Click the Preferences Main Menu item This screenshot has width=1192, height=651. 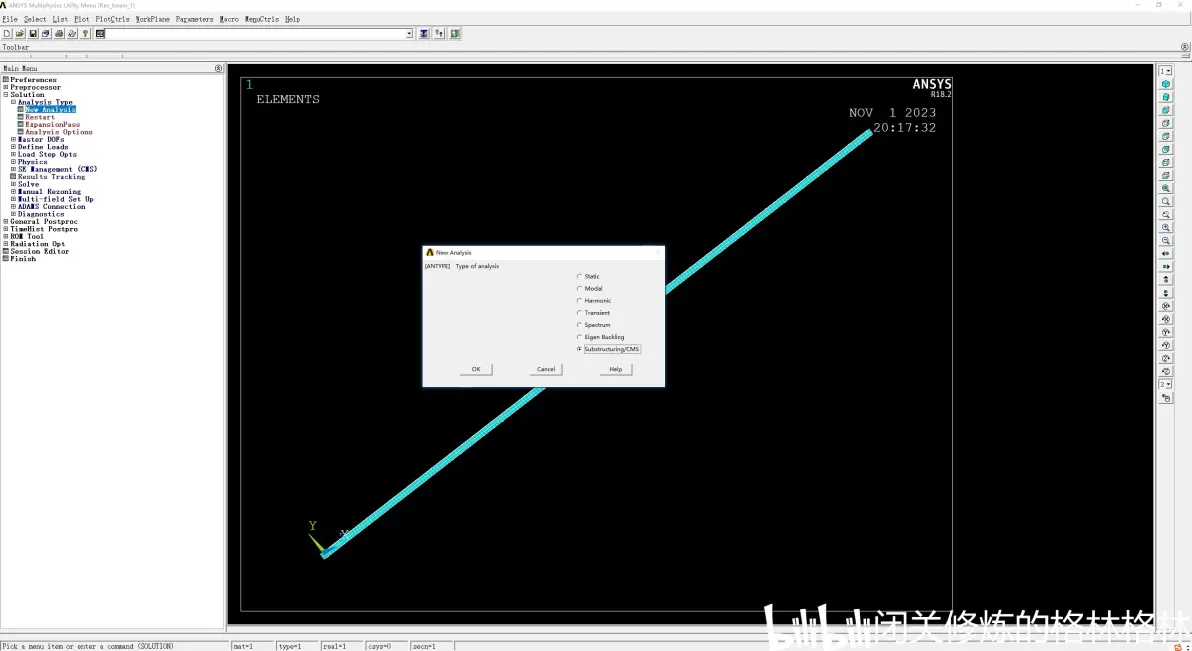click(x=33, y=80)
